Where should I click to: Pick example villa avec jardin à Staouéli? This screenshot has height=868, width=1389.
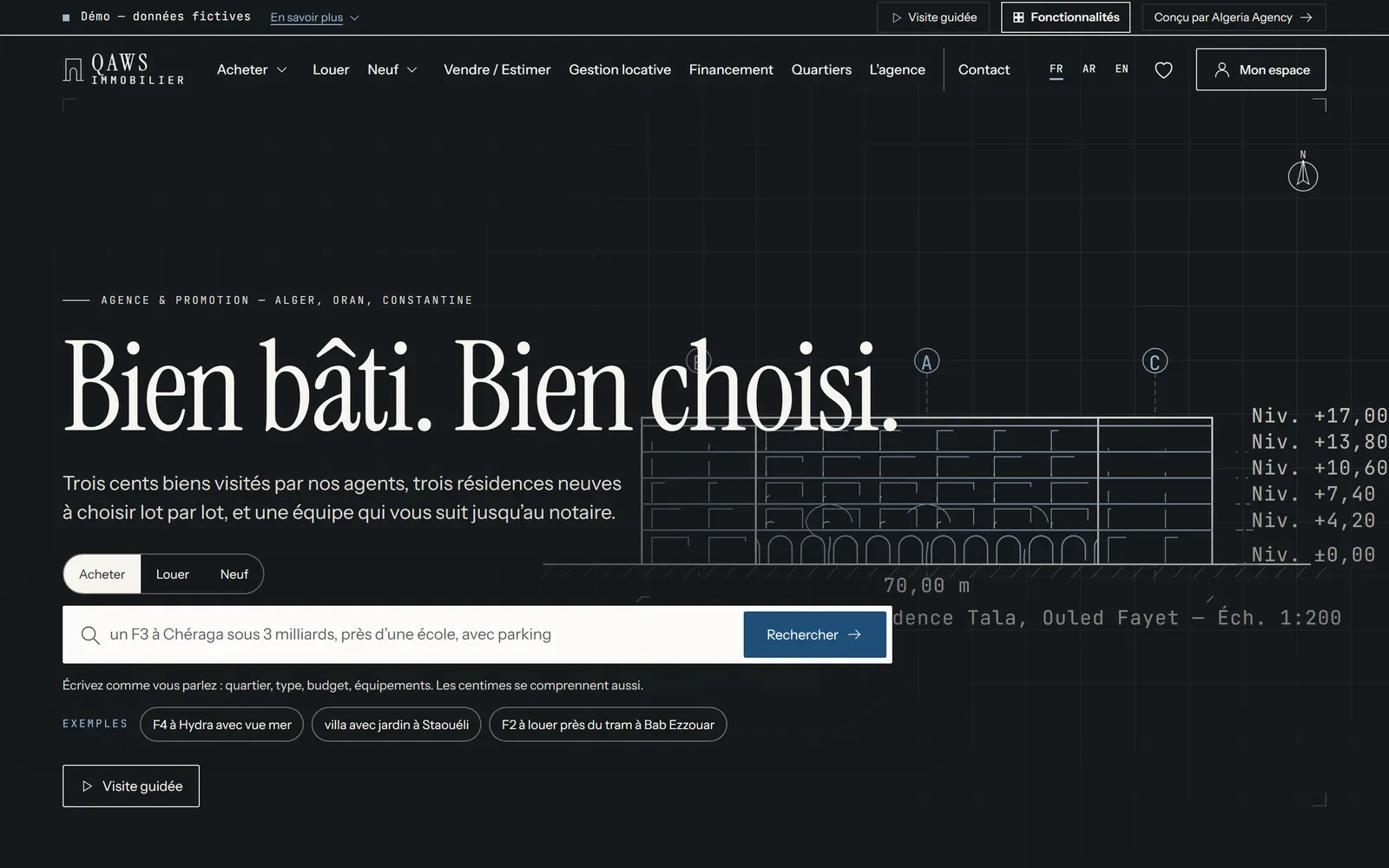[x=396, y=725]
